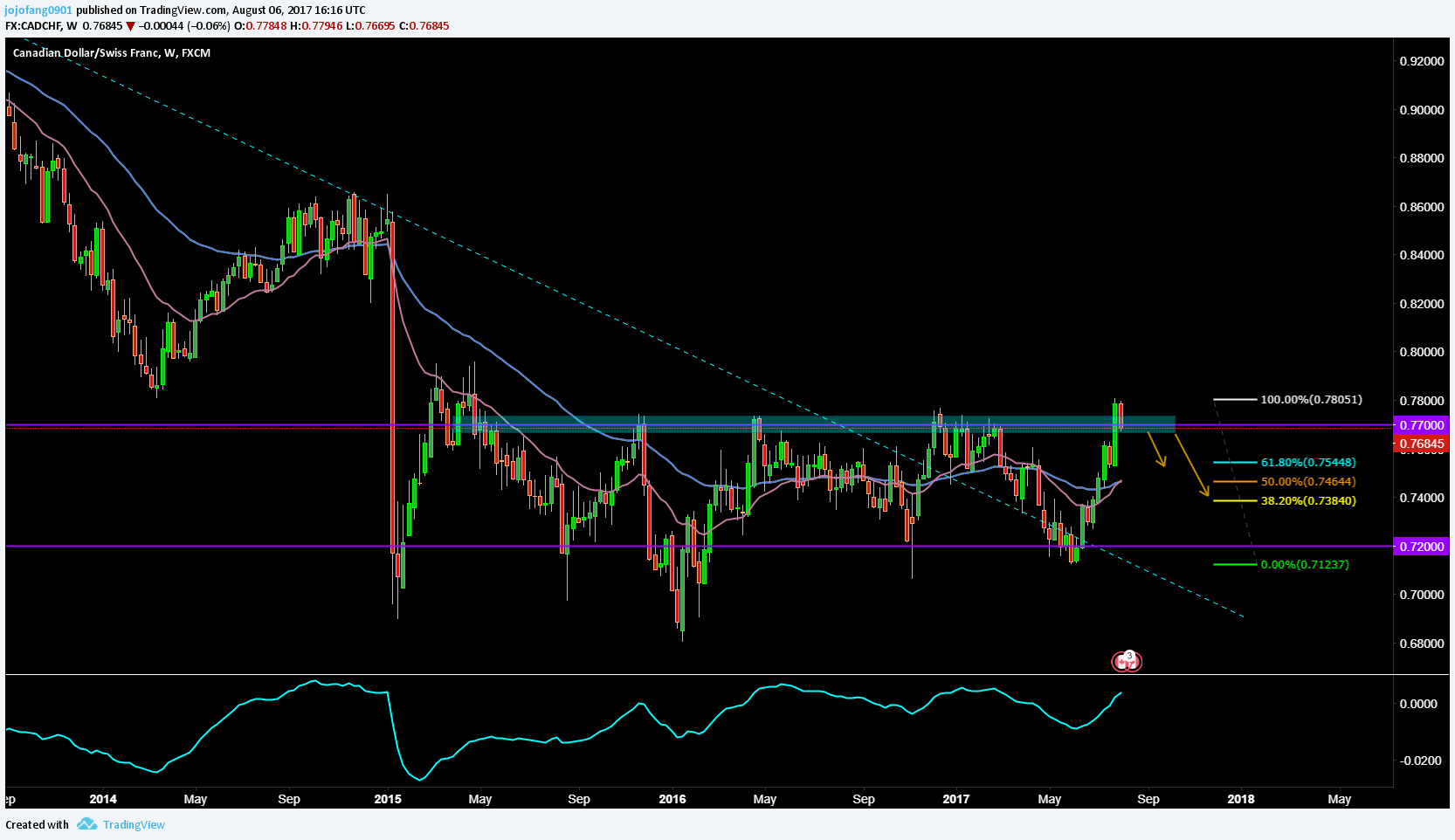The width and height of the screenshot is (1455, 840).
Task: Follow the TradingView link in the footer
Action: 134,824
